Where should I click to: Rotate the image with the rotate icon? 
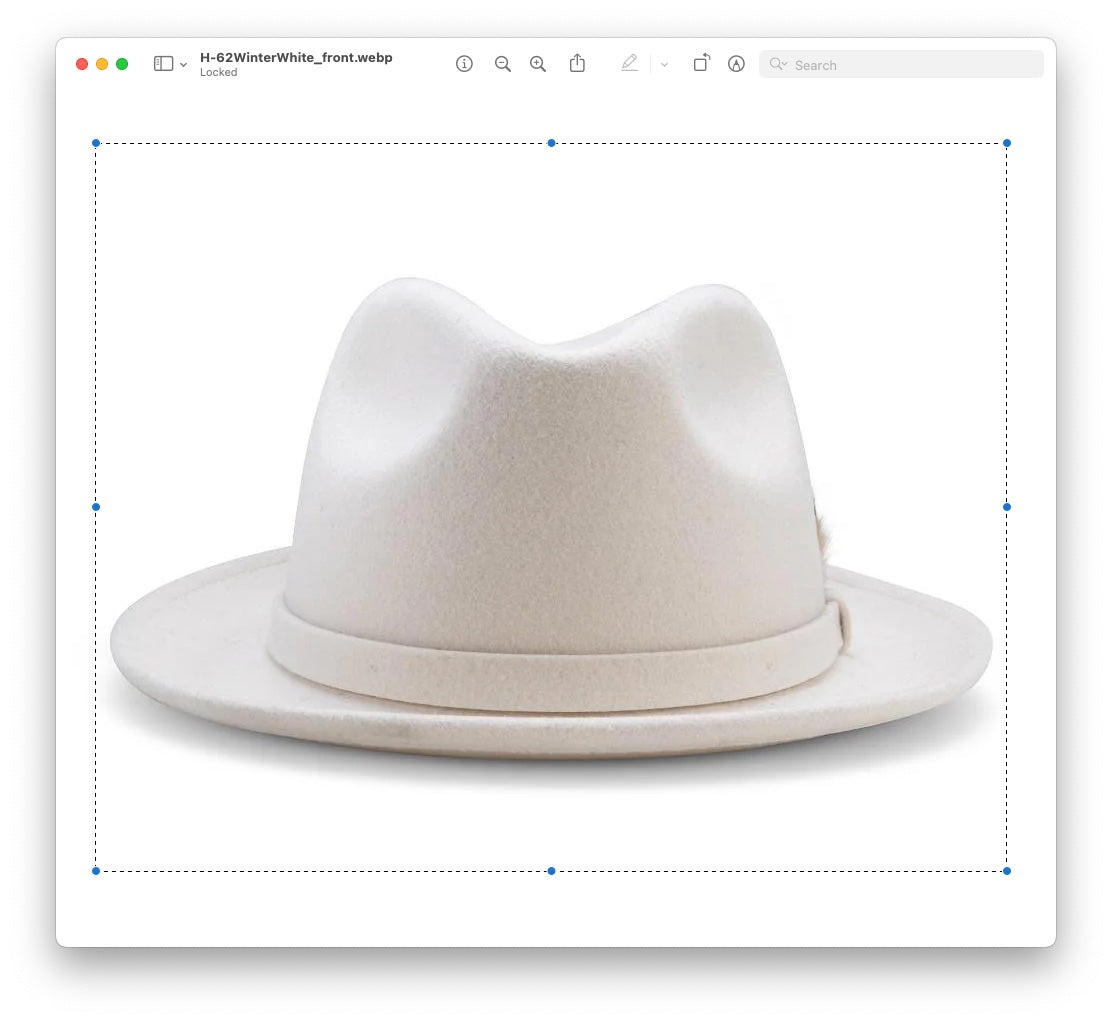[701, 63]
